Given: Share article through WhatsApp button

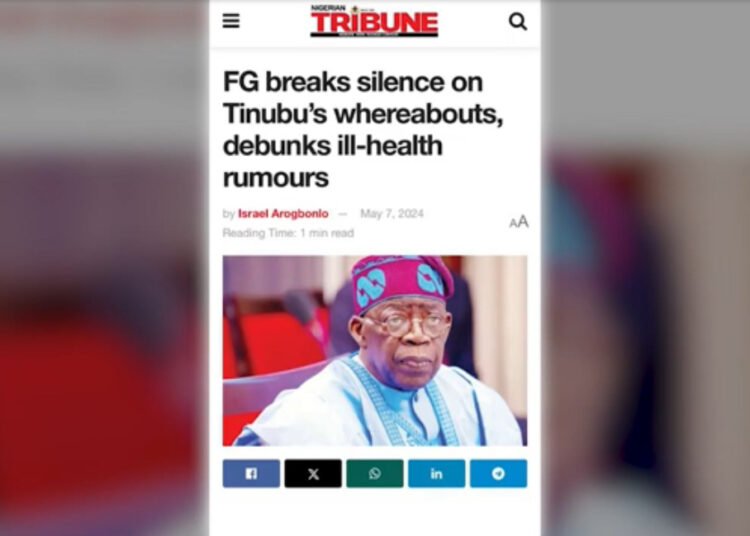Looking at the screenshot, I should 375,473.
